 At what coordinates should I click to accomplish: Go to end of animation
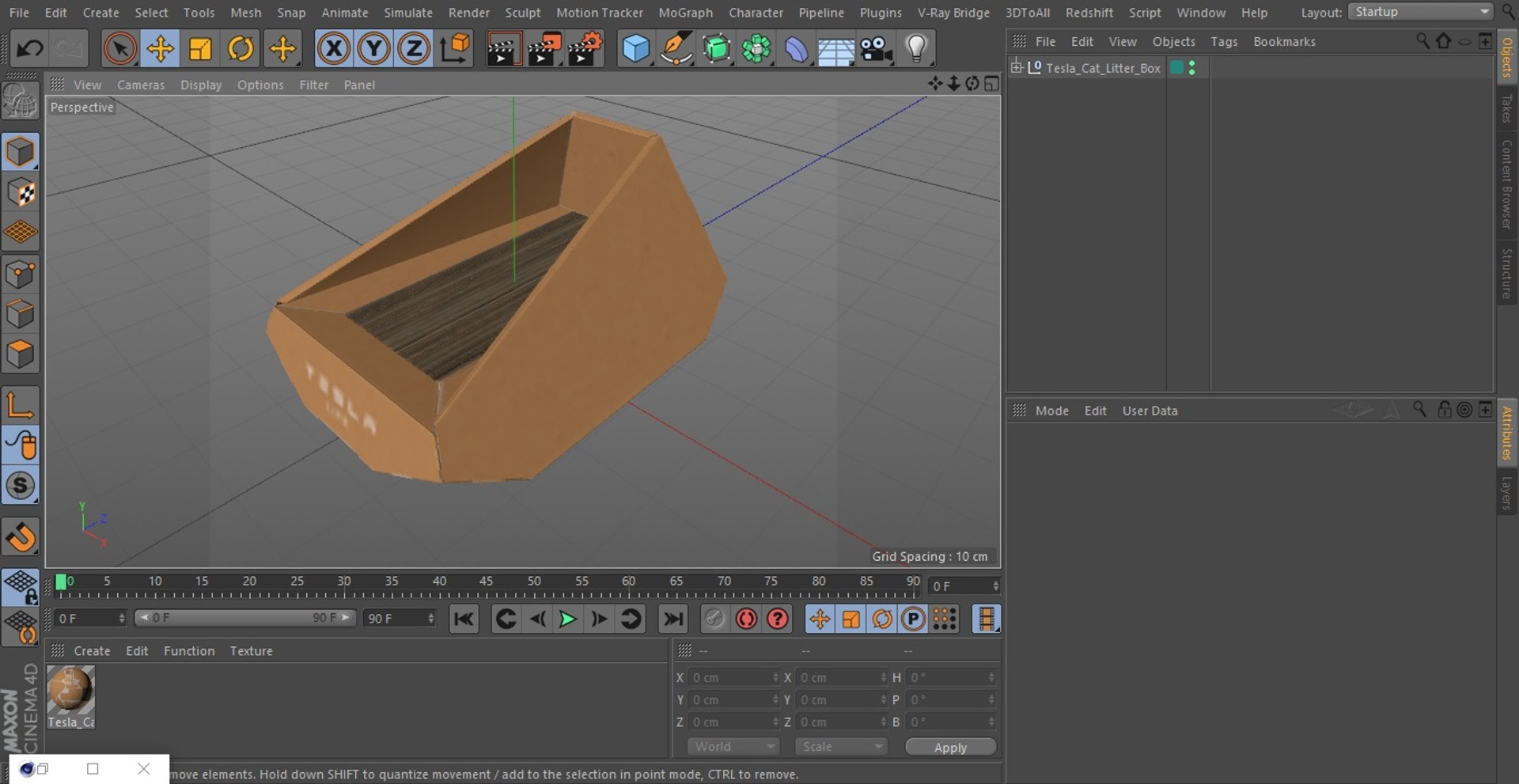[673, 619]
